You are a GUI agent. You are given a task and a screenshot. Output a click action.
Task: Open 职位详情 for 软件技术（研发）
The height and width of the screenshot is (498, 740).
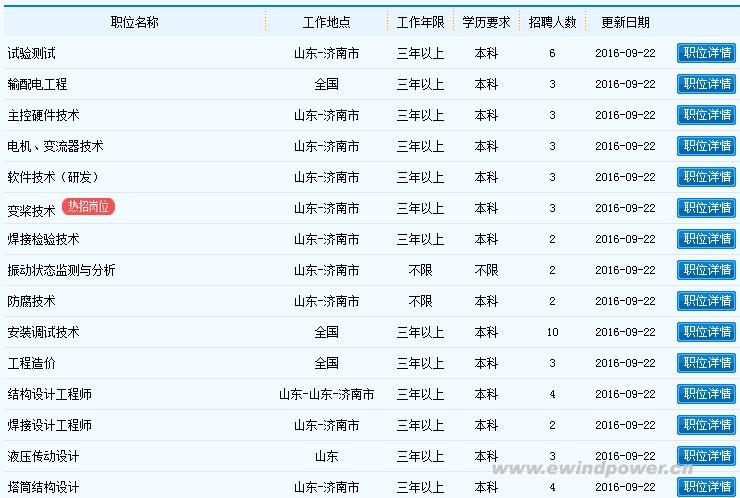(706, 177)
